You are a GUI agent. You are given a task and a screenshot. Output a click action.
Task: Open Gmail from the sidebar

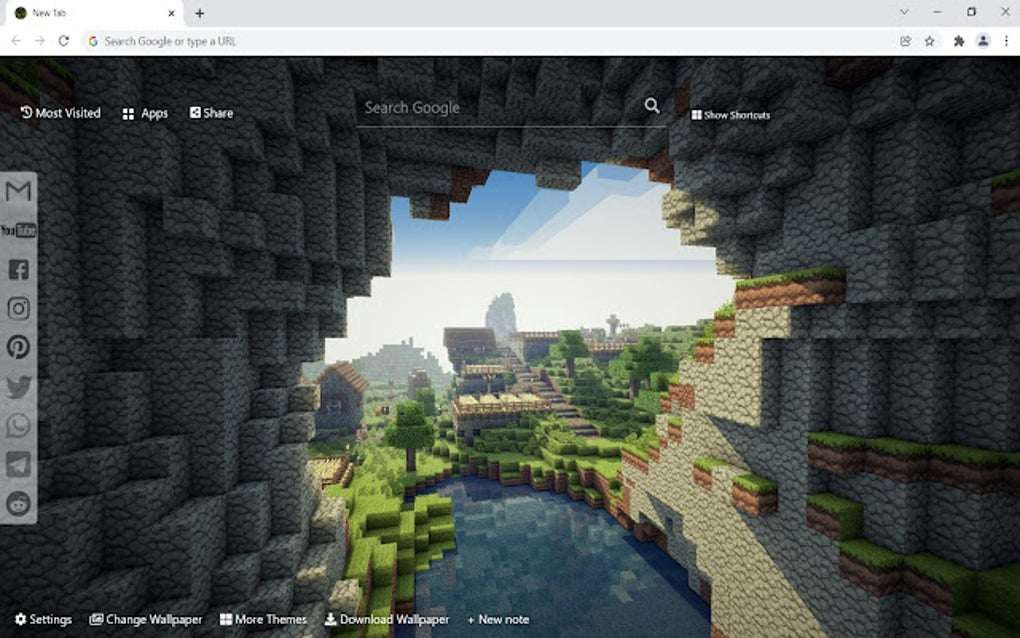(18, 191)
